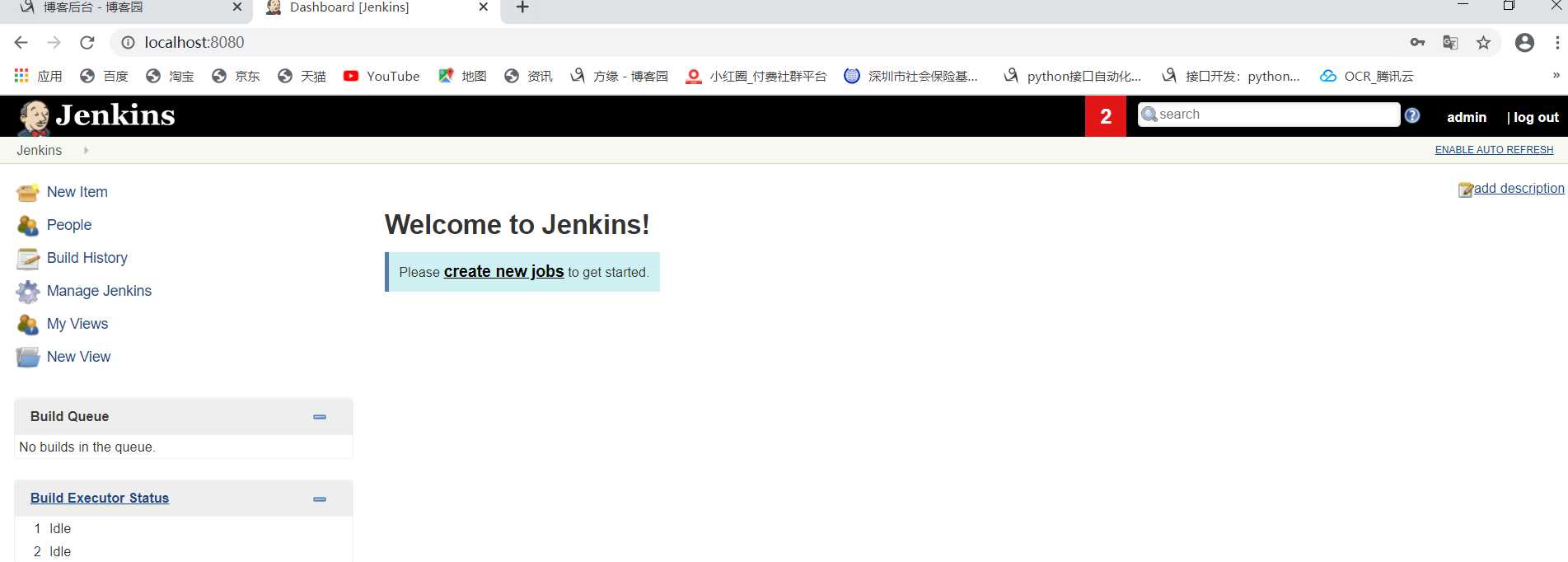
Task: Click the Jenkins title text in header
Action: pos(115,115)
